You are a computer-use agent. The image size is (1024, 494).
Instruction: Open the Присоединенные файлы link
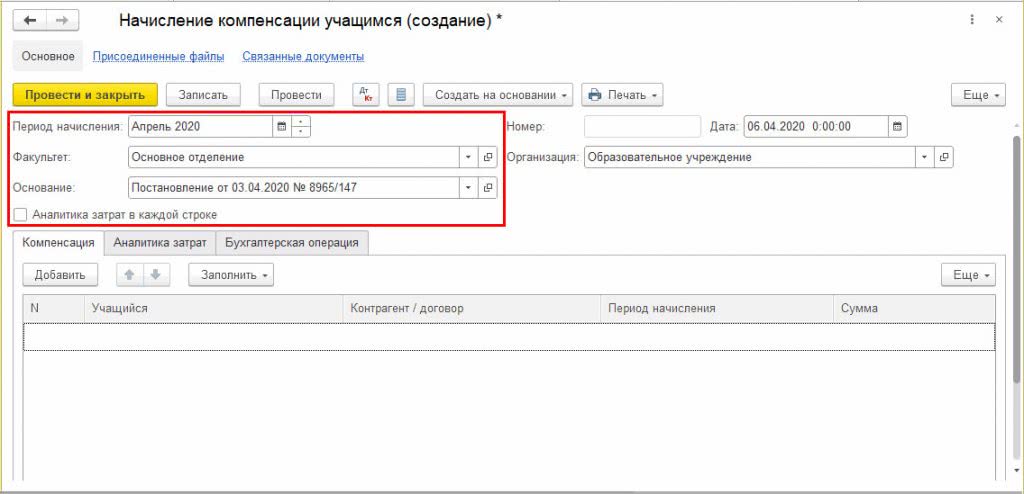click(158, 57)
